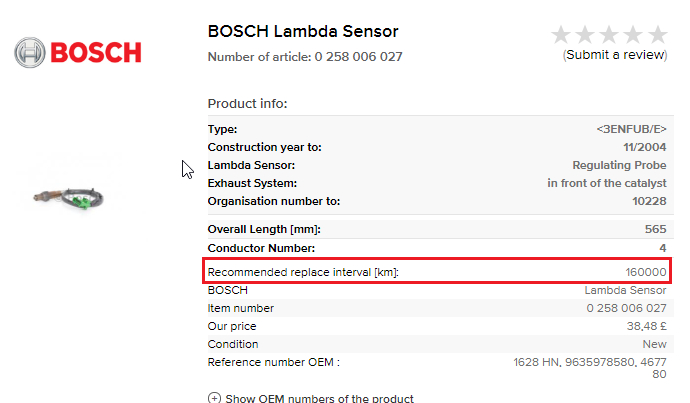Rate the product with the fourth star

tap(634, 35)
